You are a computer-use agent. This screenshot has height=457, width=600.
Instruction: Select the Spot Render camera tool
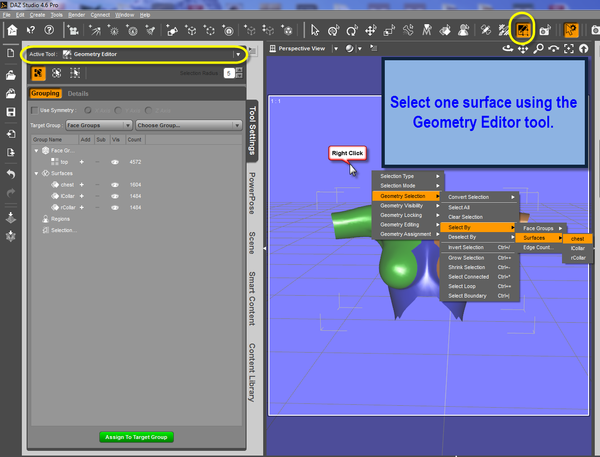click(x=545, y=30)
